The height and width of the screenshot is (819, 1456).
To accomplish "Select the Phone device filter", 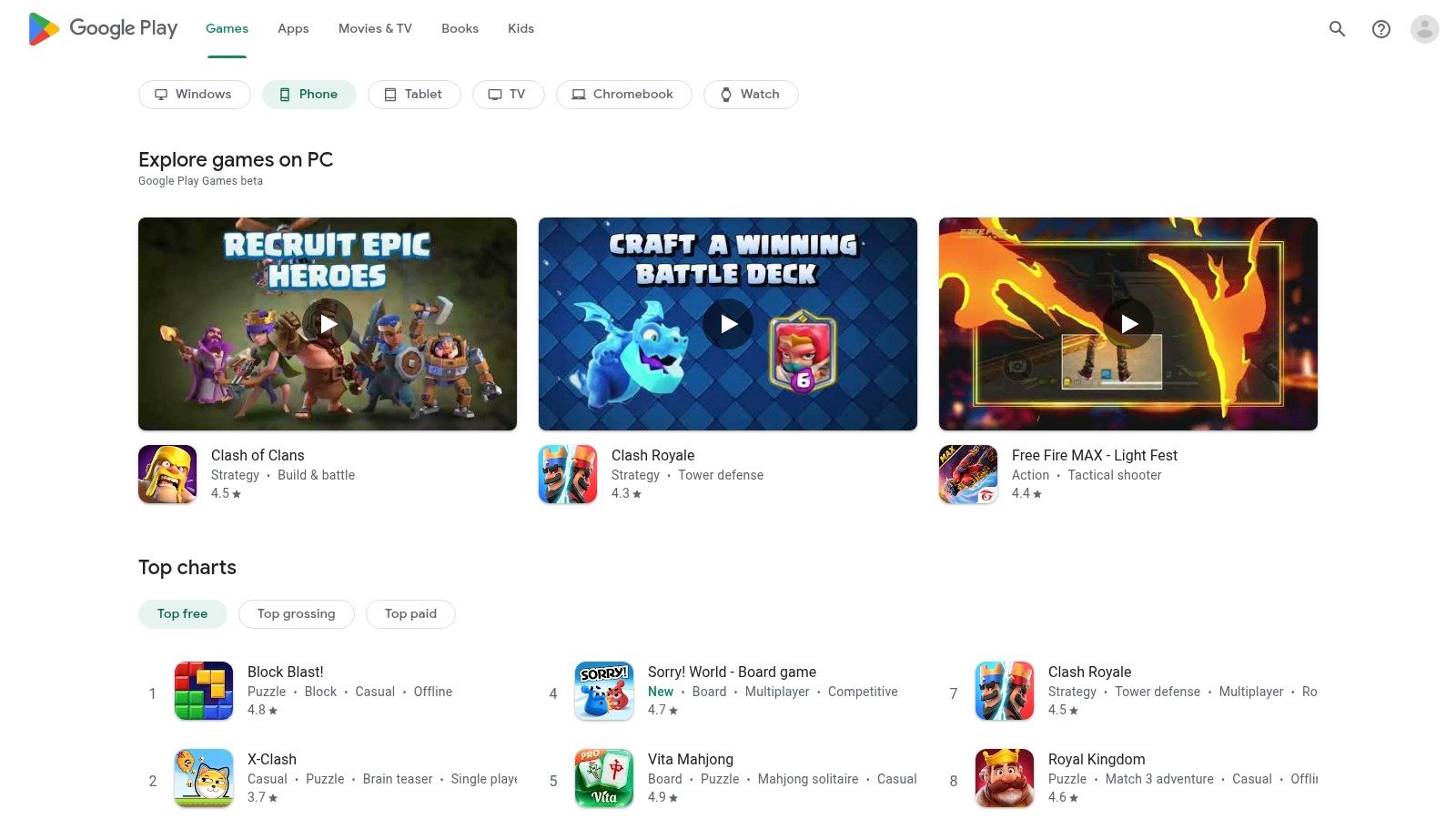I will pos(308,94).
